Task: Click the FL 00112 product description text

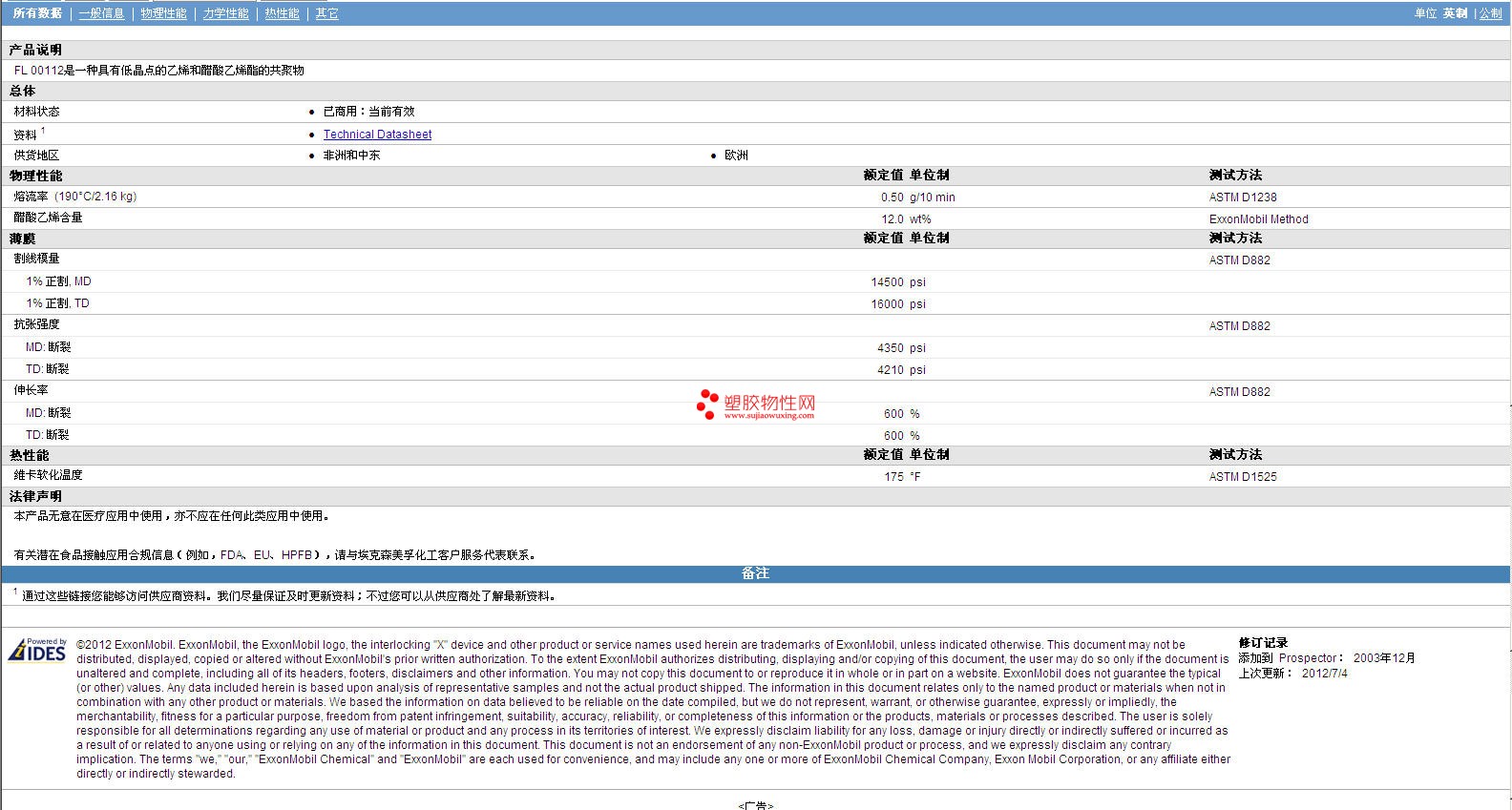Action: coord(159,71)
